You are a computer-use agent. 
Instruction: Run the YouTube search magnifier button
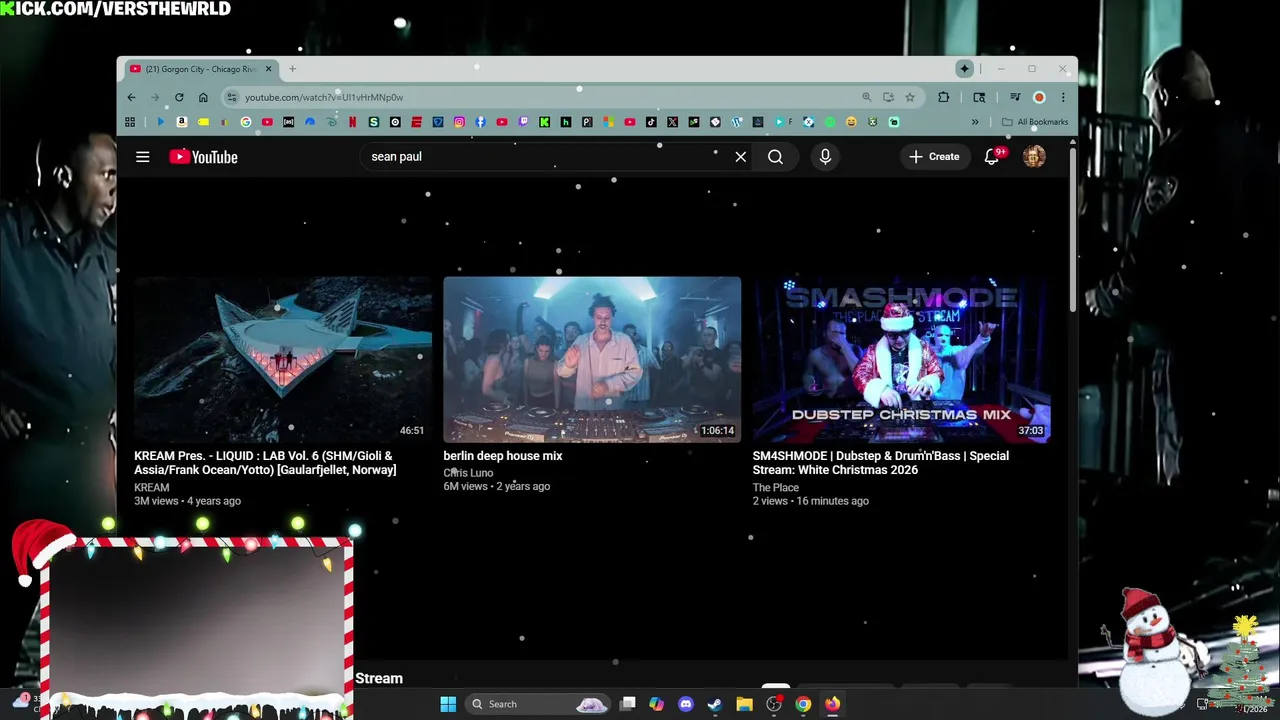775,157
